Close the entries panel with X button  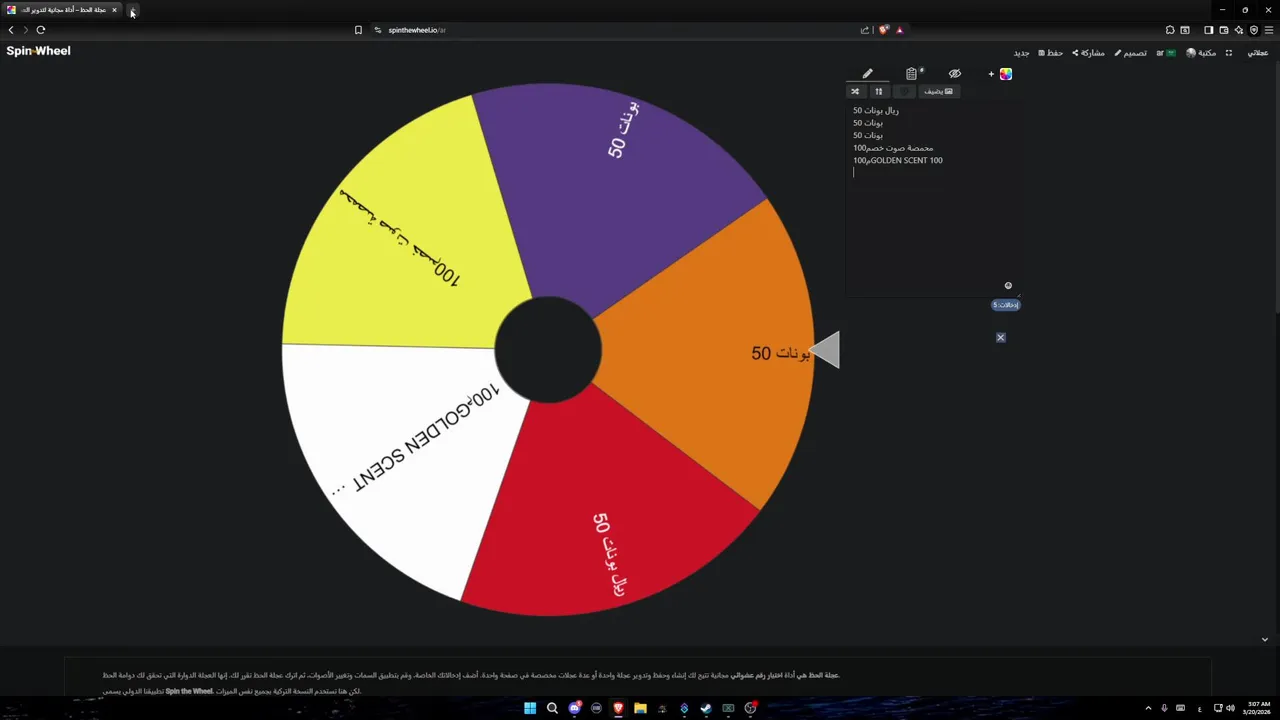(1000, 338)
